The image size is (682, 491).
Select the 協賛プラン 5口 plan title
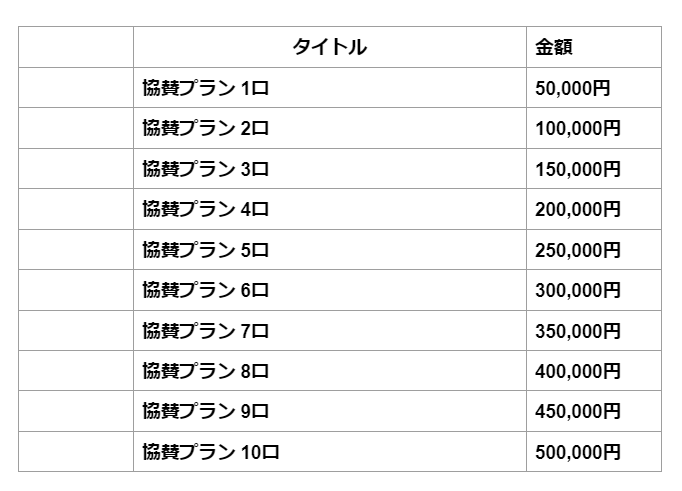click(206, 250)
